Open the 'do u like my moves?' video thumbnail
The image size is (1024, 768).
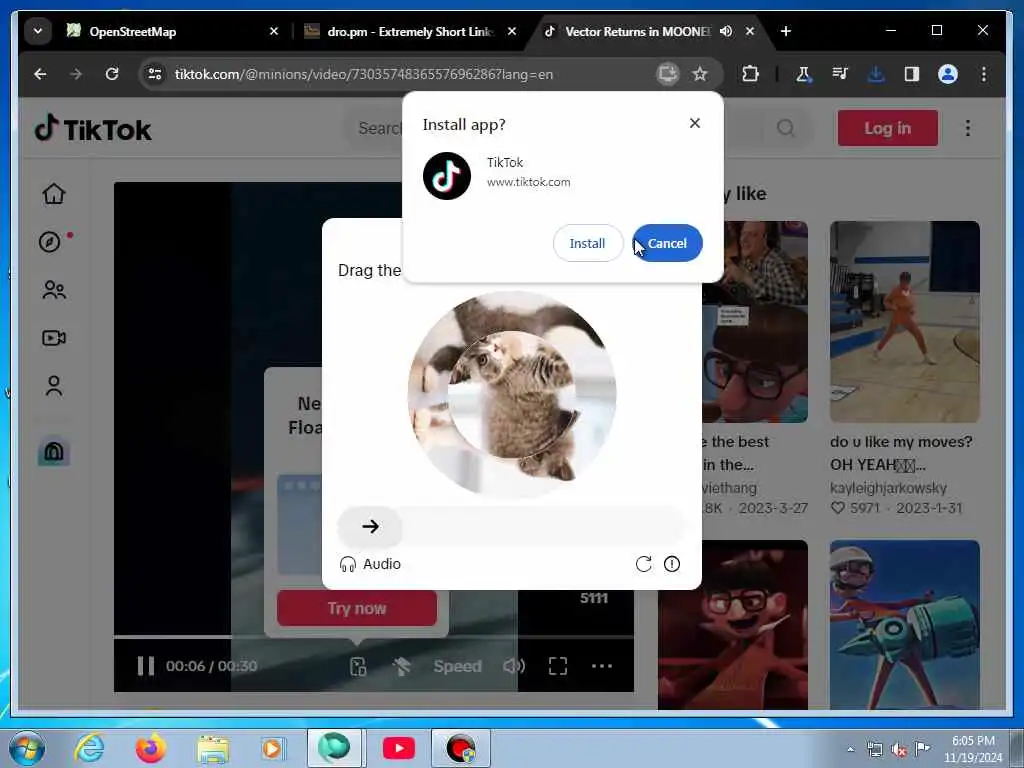[904, 321]
